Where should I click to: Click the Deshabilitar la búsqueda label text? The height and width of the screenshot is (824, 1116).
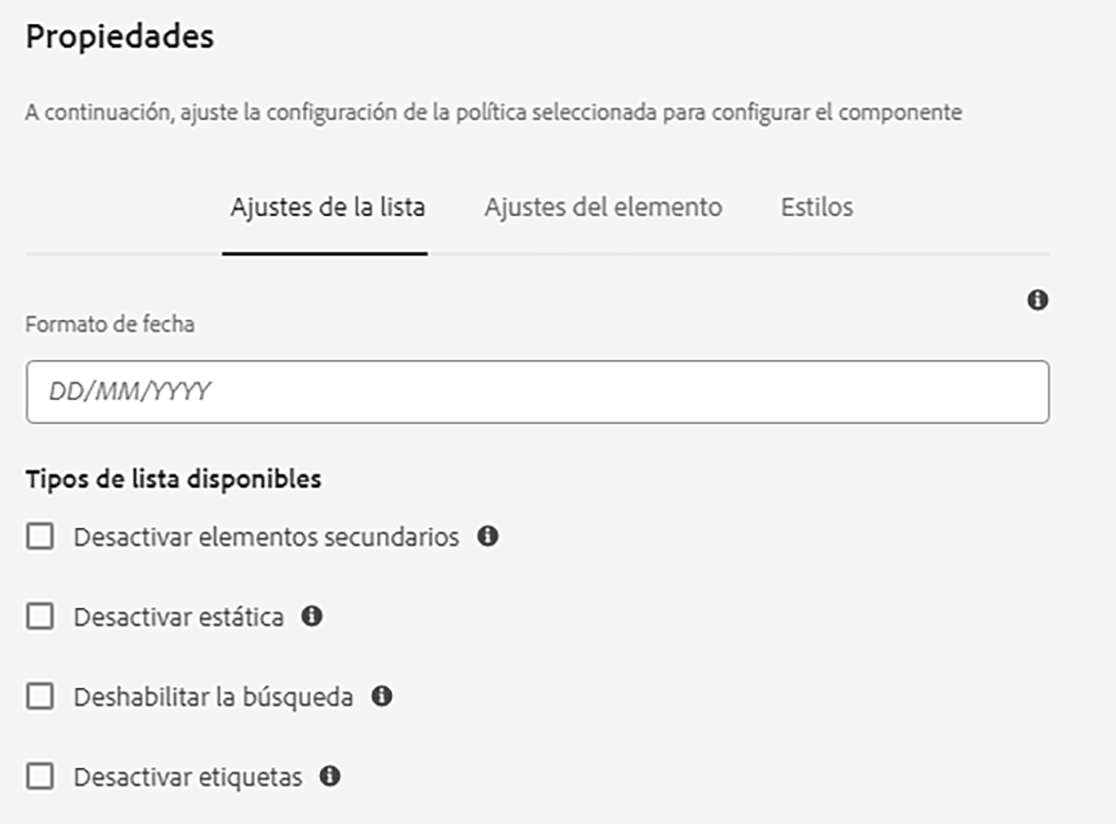(x=213, y=697)
